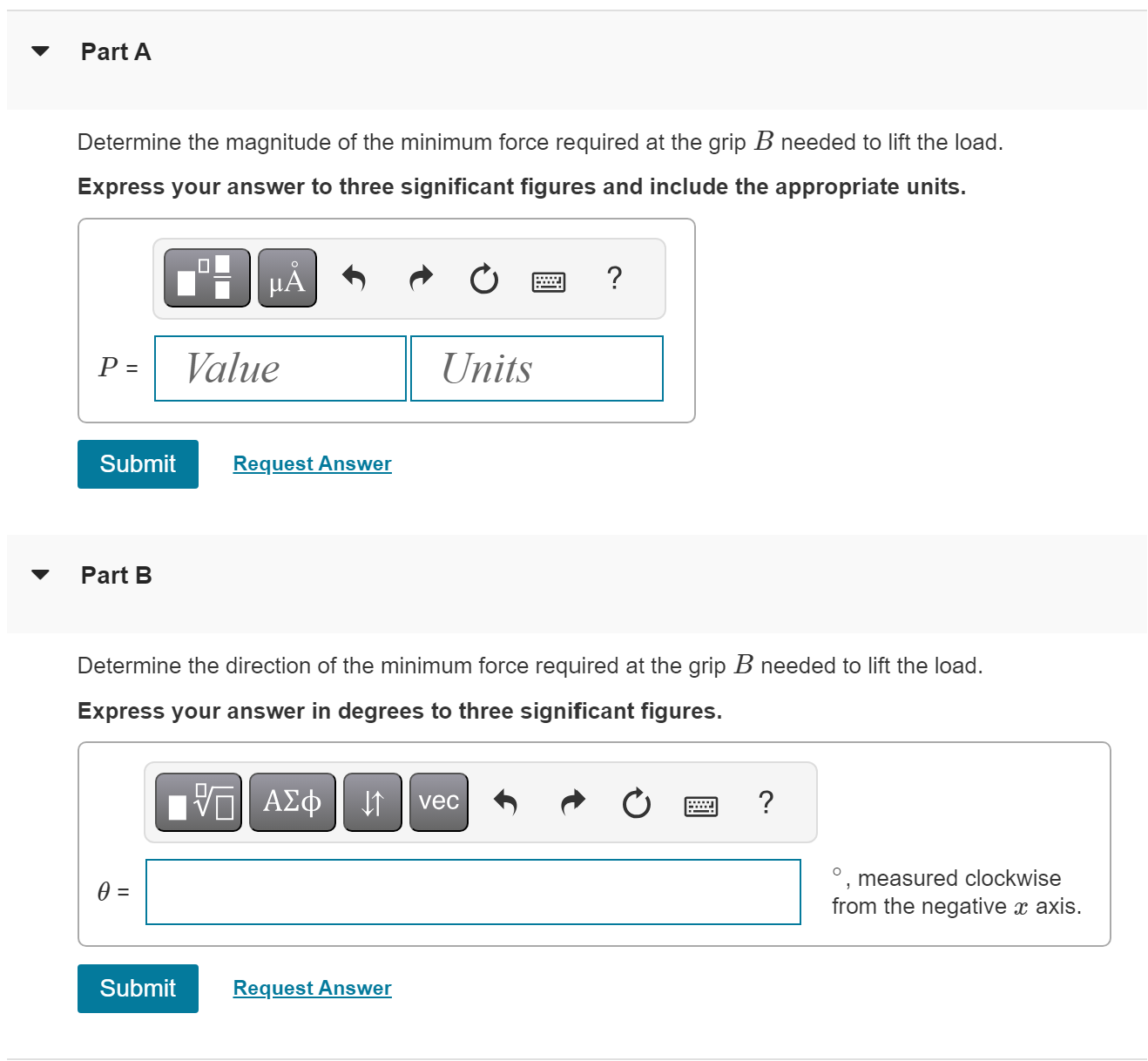This screenshot has height=1061, width=1148.
Task: Click the θ answer input field
Action: (x=474, y=892)
